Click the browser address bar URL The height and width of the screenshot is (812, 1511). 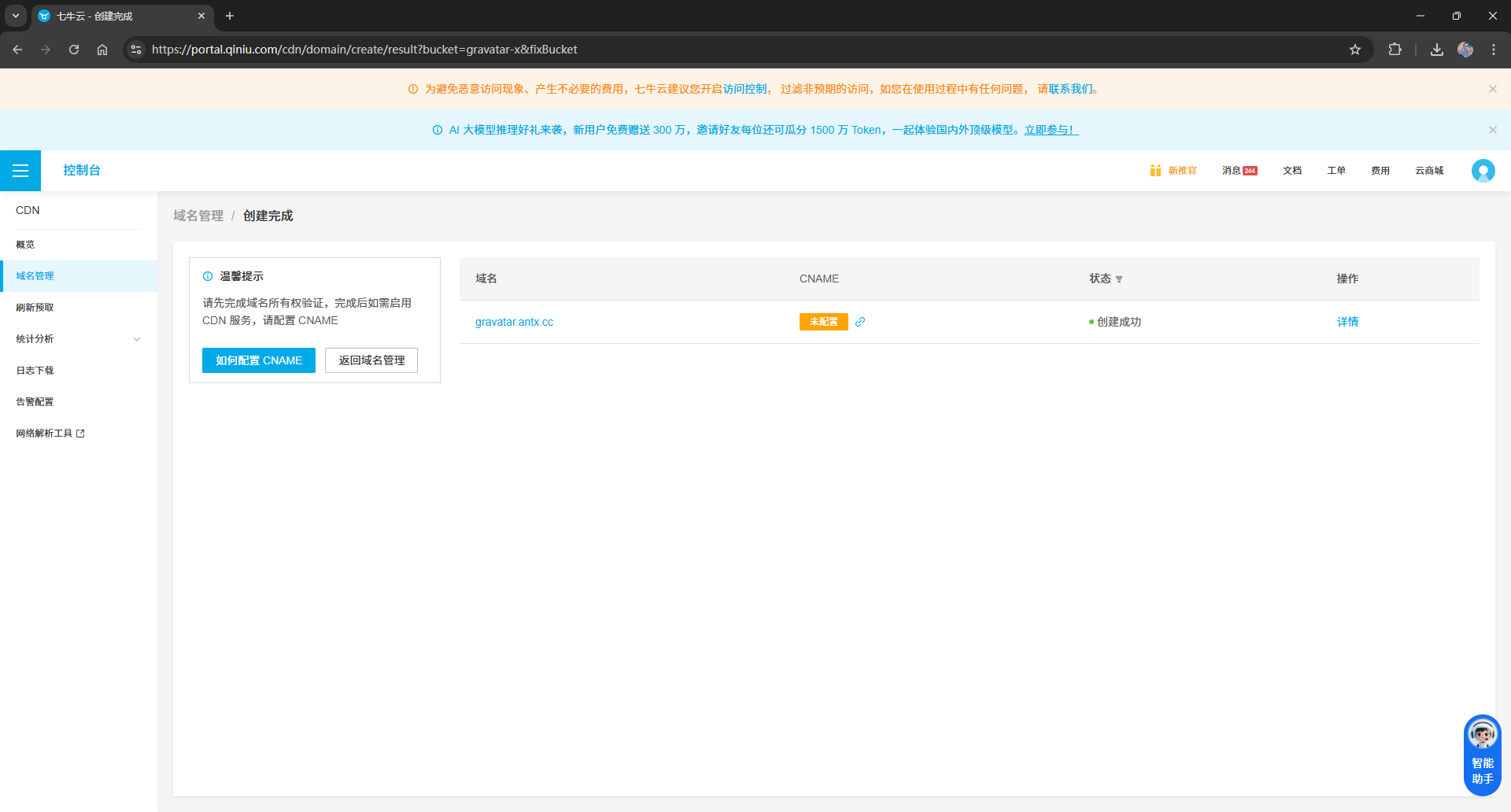pos(364,50)
